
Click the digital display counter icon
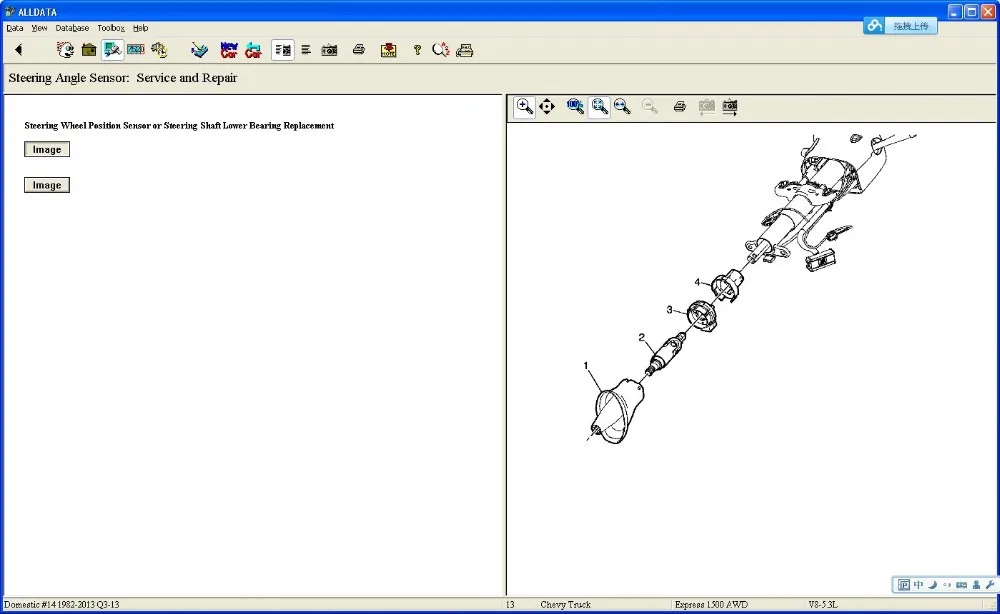pyautogui.click(x=136, y=50)
